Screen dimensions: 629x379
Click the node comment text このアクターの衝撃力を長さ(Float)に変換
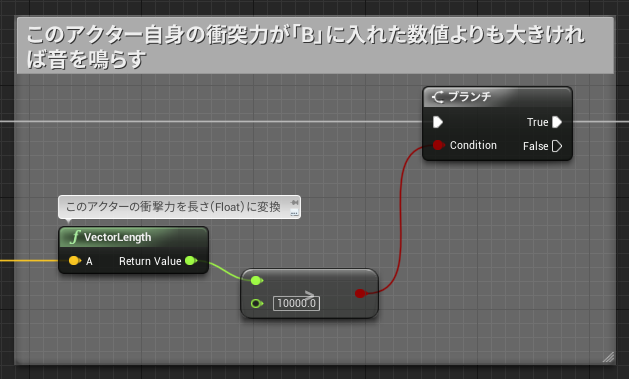pyautogui.click(x=173, y=207)
